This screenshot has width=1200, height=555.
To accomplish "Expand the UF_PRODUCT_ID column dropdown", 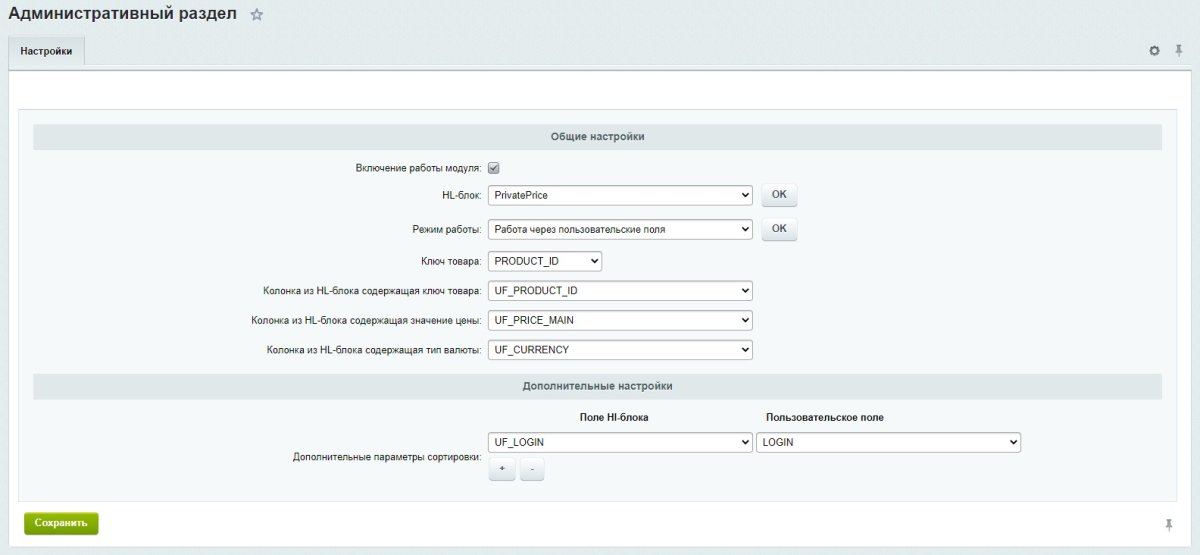I will point(620,291).
